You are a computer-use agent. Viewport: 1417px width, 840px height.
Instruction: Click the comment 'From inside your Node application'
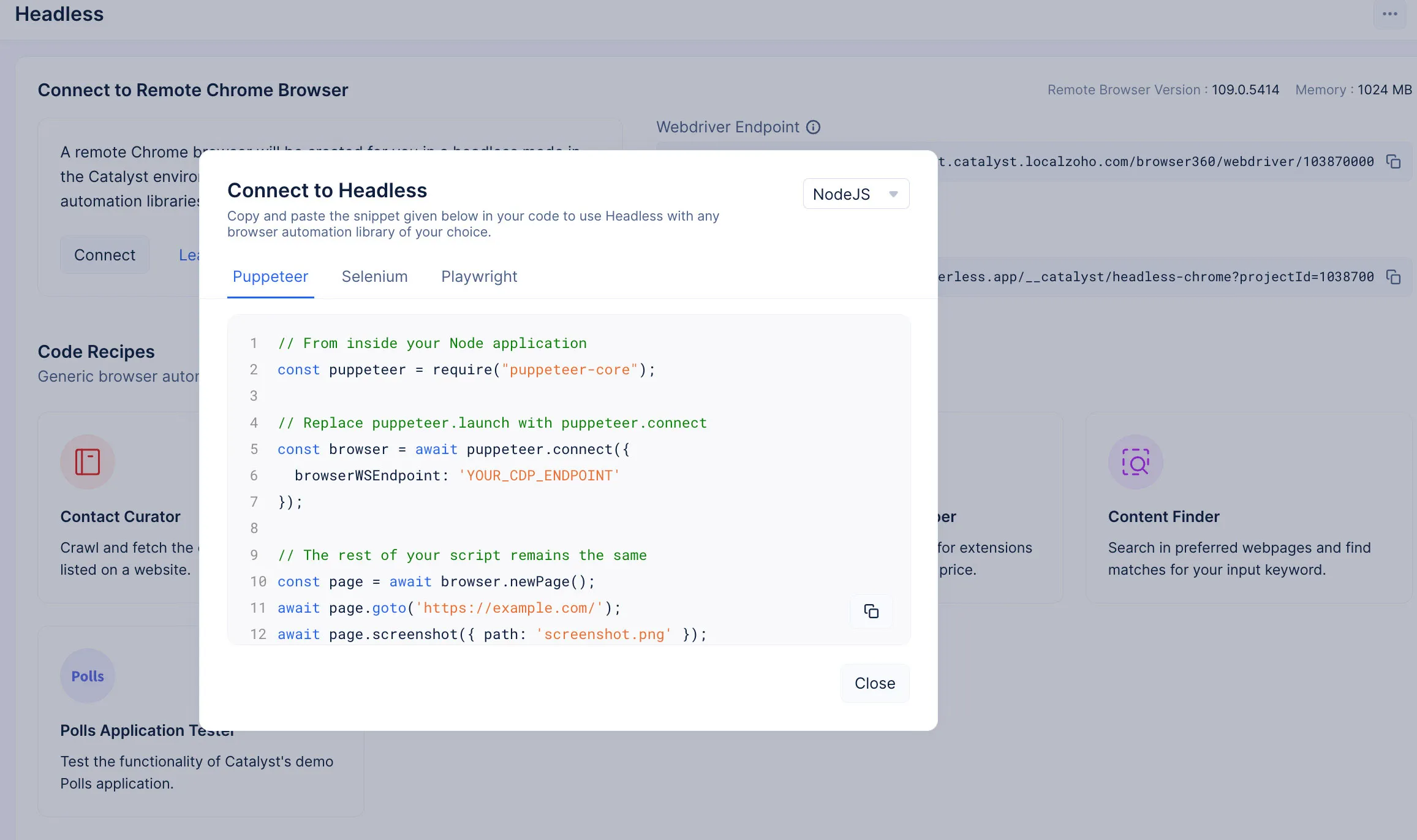[x=432, y=343]
